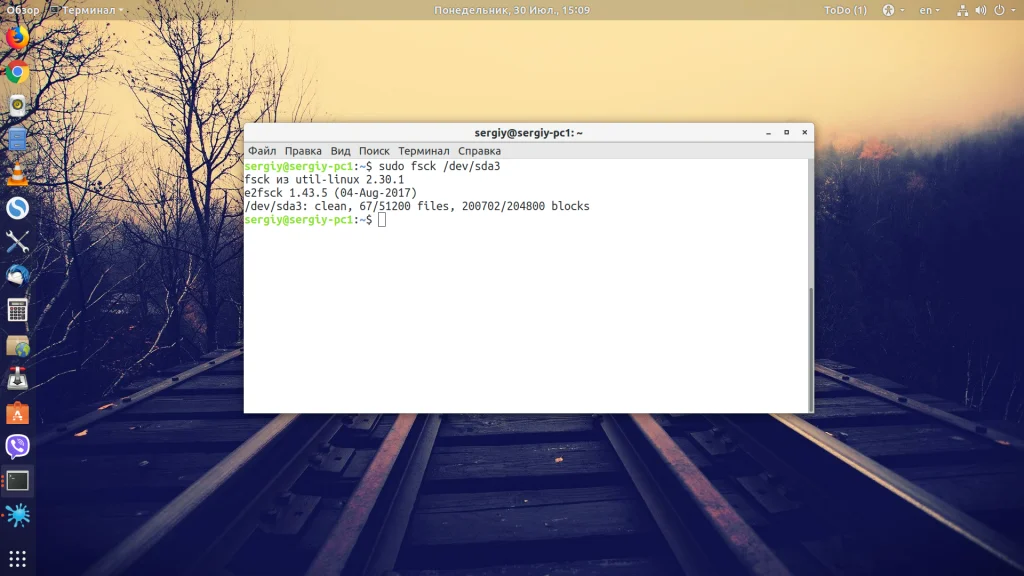Image resolution: width=1024 pixels, height=576 pixels.
Task: Launch Viber from the dock
Action: click(x=18, y=447)
